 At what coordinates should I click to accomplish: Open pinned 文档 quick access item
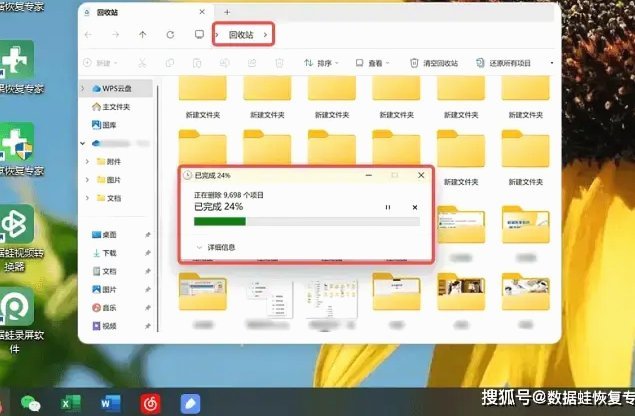click(x=104, y=271)
